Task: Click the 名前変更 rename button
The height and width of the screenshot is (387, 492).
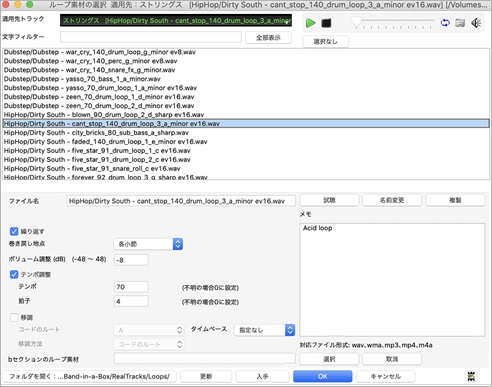Action: [392, 200]
